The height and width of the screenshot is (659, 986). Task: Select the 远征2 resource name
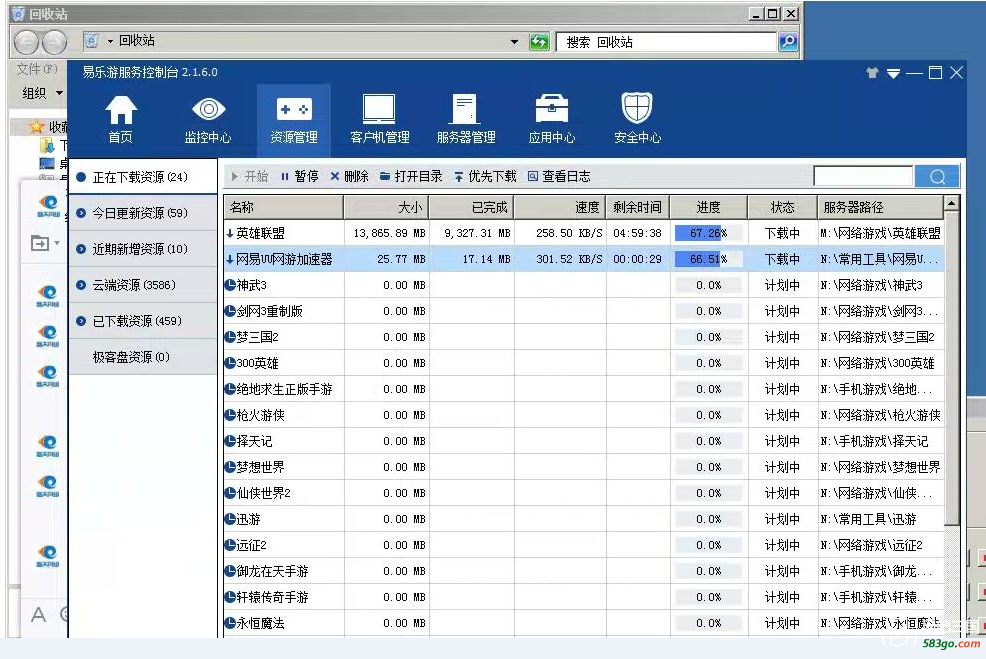point(252,545)
